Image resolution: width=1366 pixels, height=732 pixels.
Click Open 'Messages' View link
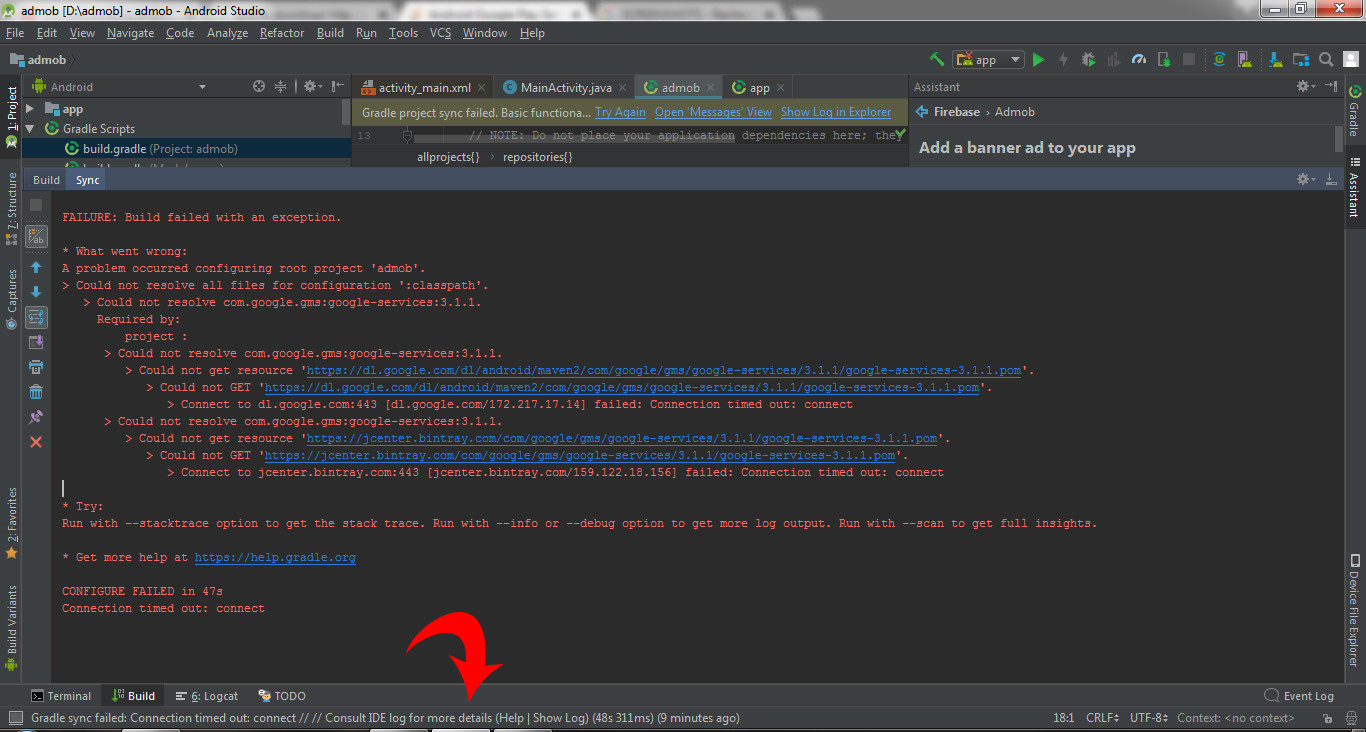tap(713, 113)
